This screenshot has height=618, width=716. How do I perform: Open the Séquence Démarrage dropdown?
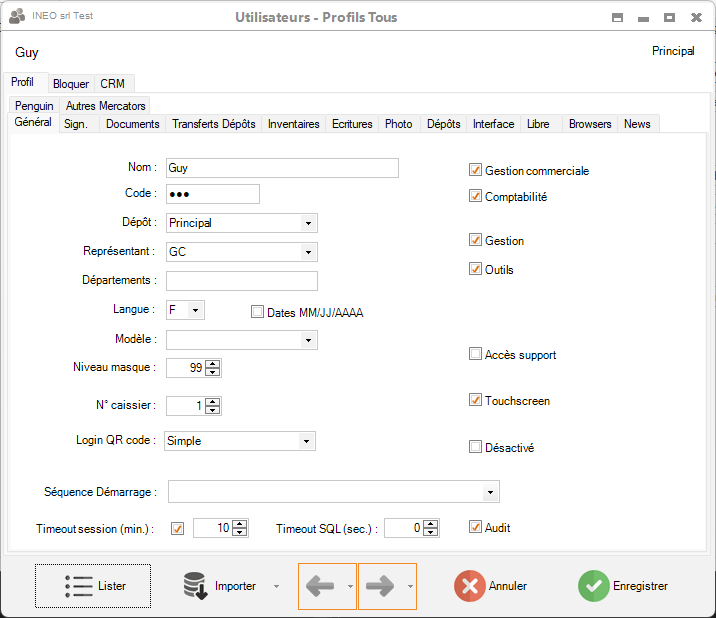[x=490, y=492]
